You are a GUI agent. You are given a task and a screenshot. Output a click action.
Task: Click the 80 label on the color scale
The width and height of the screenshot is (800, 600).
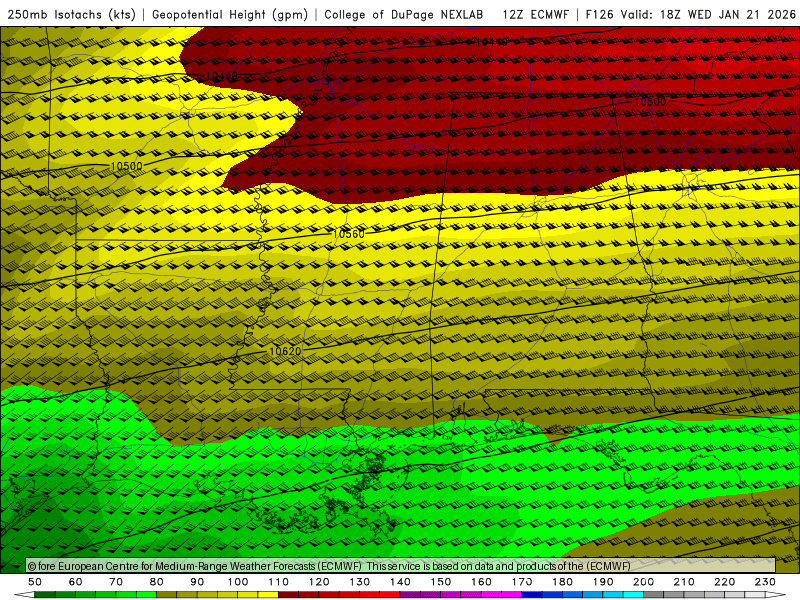(x=157, y=582)
